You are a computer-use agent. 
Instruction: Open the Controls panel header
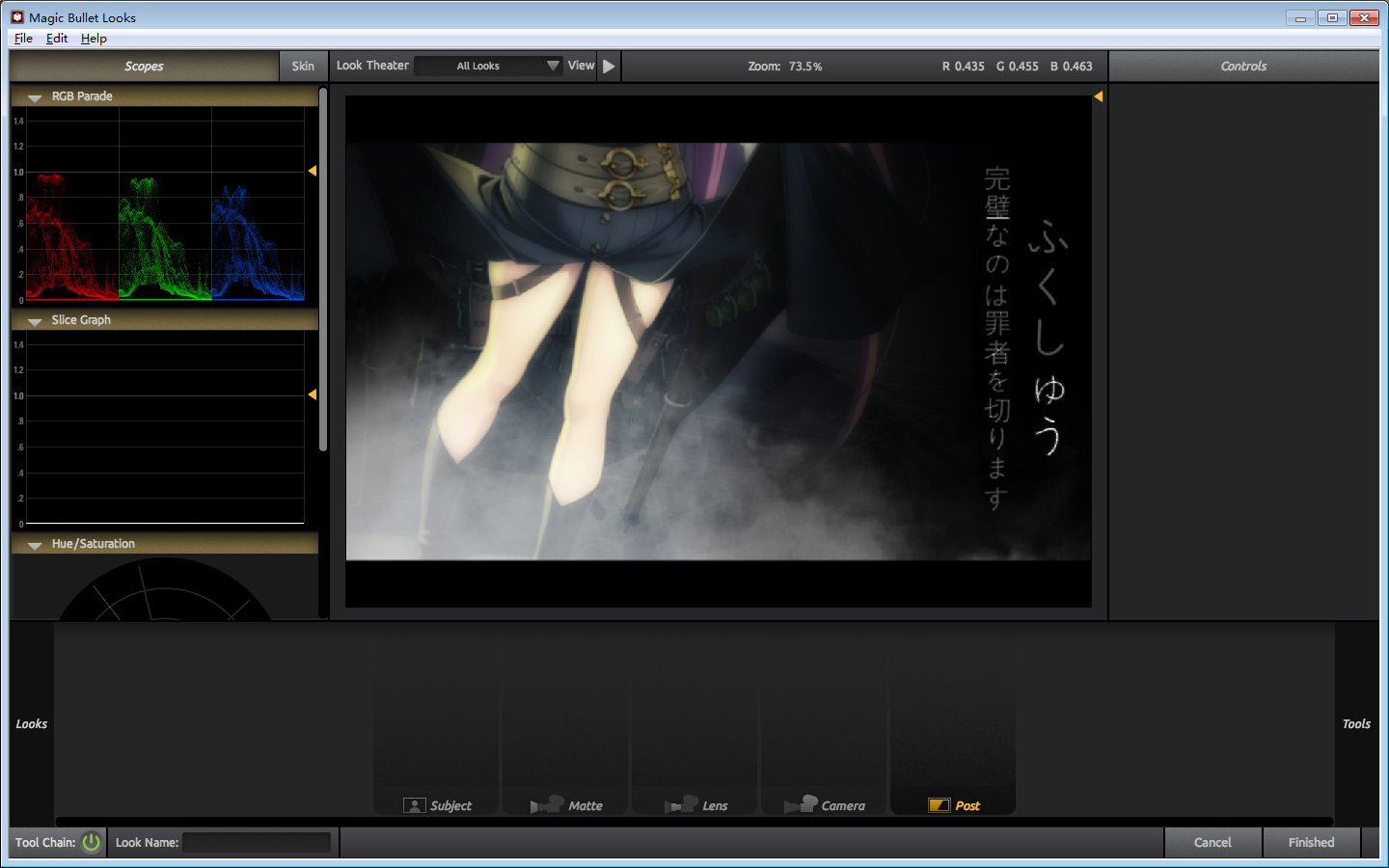click(1243, 67)
